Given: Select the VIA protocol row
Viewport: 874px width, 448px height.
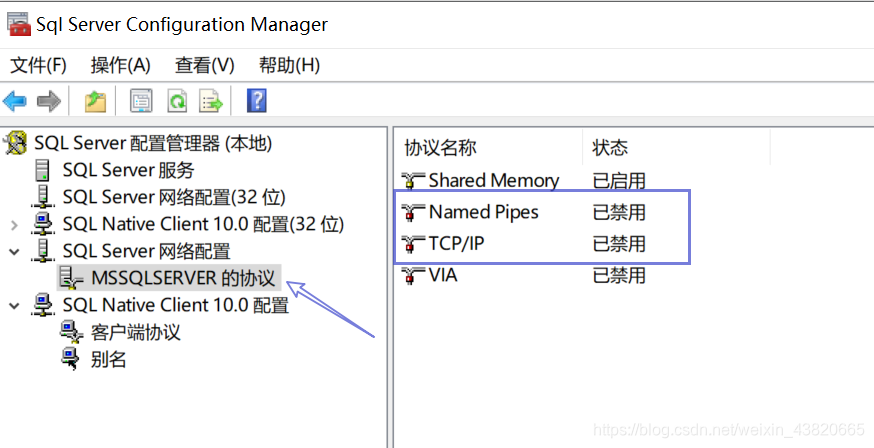Looking at the screenshot, I should click(x=443, y=275).
